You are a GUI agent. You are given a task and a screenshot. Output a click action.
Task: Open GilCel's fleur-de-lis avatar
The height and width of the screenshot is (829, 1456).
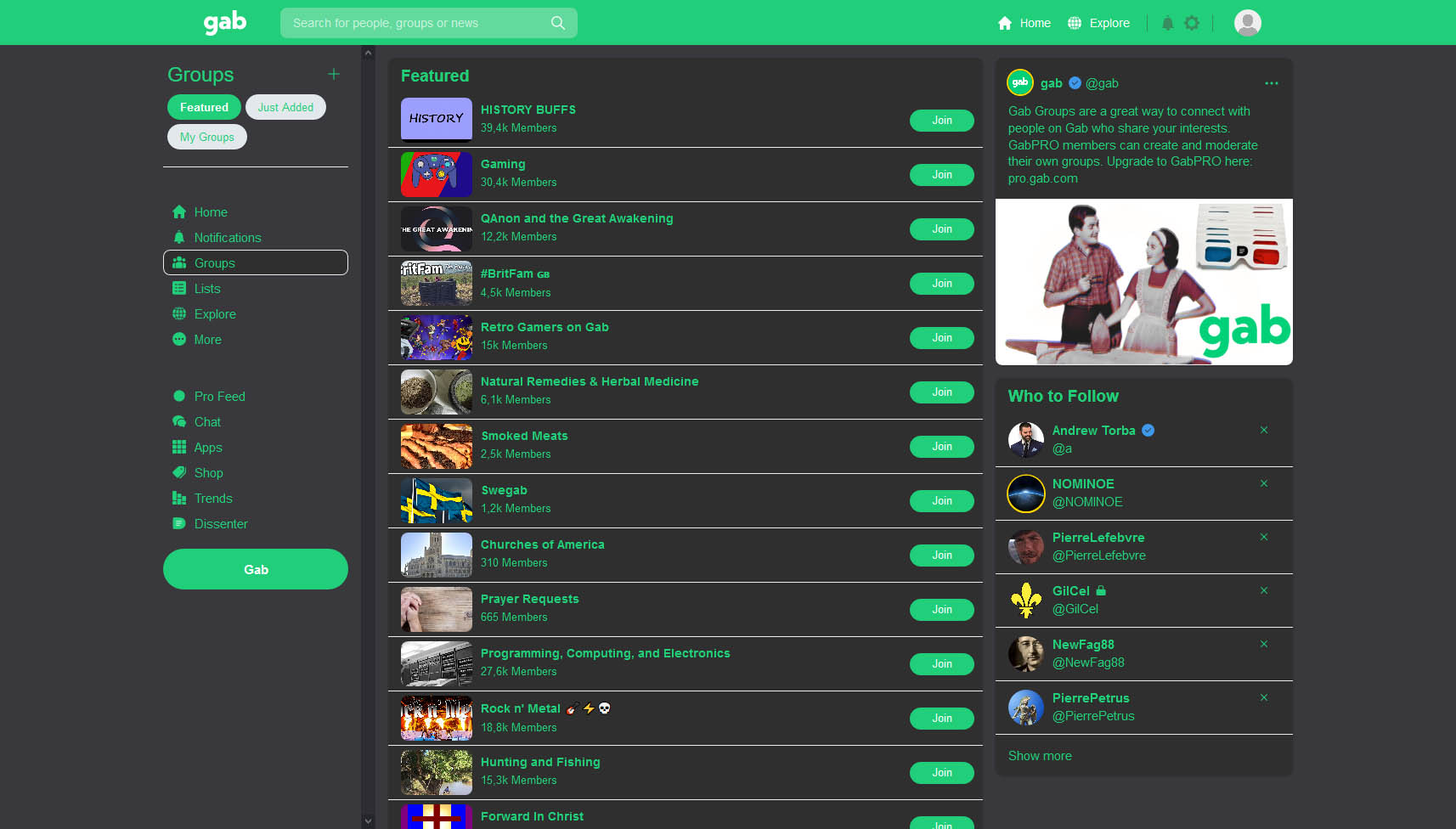tap(1026, 601)
